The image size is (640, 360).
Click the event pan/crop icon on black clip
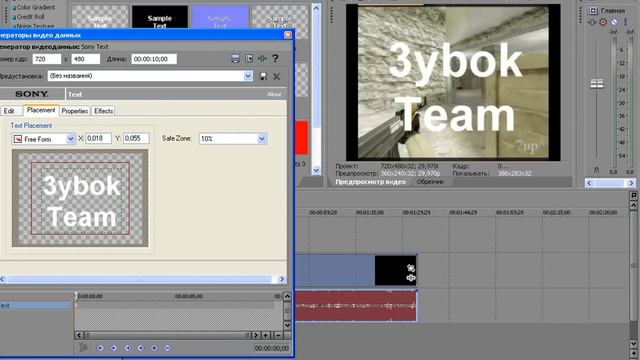(411, 268)
